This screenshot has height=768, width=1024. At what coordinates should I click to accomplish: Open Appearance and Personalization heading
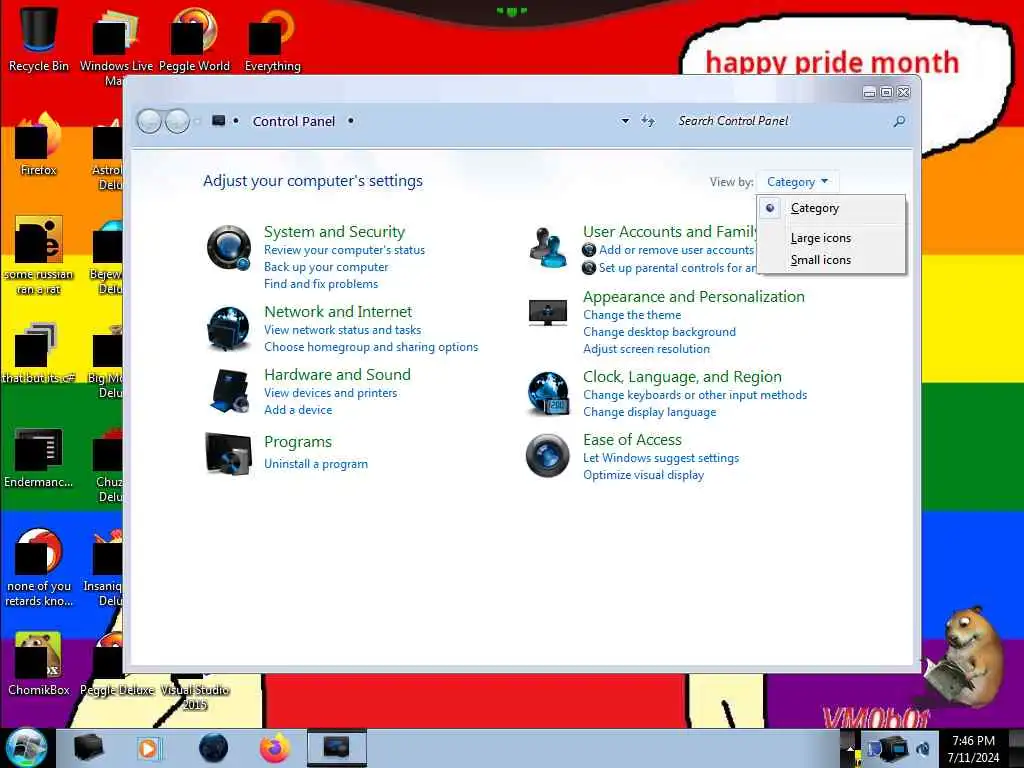point(694,297)
